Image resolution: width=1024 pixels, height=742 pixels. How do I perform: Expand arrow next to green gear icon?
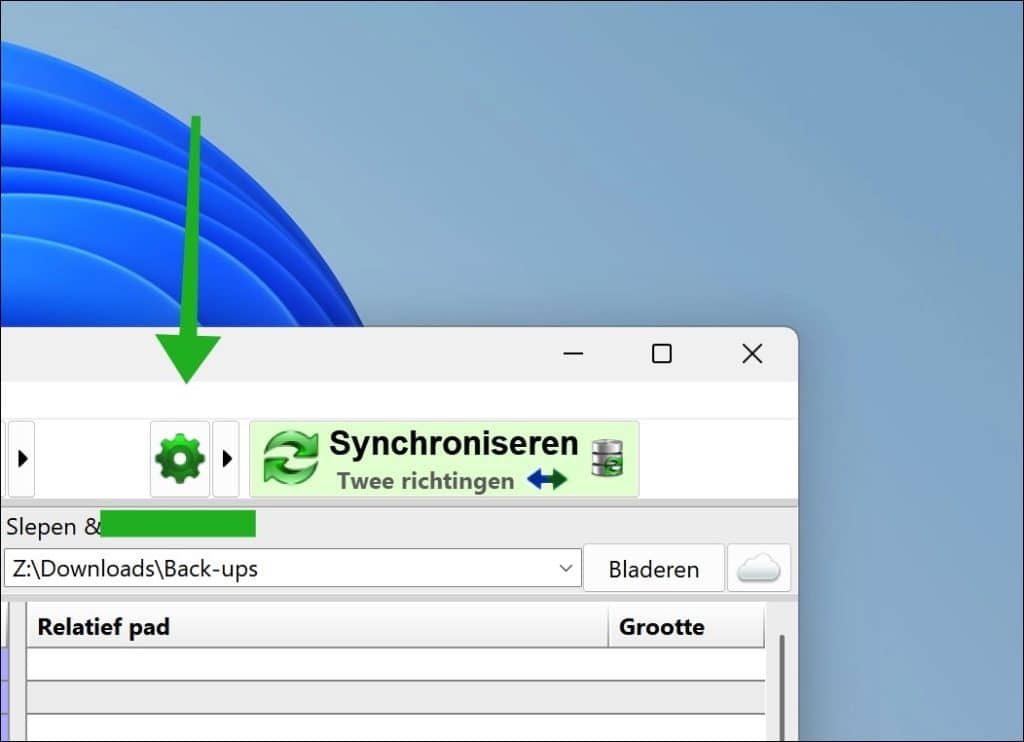[227, 459]
